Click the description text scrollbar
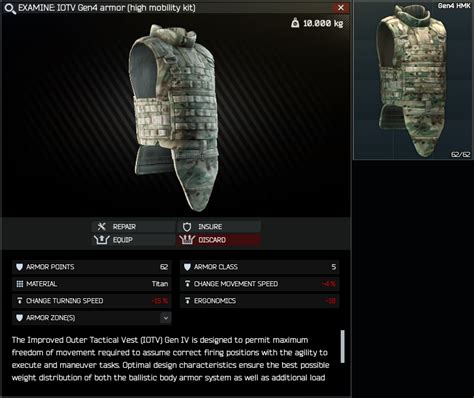 (x=342, y=346)
